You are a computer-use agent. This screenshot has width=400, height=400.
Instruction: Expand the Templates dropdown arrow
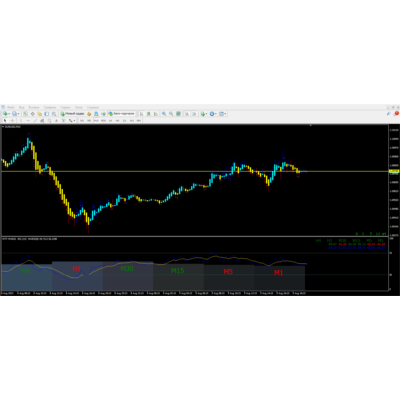click(x=226, y=114)
